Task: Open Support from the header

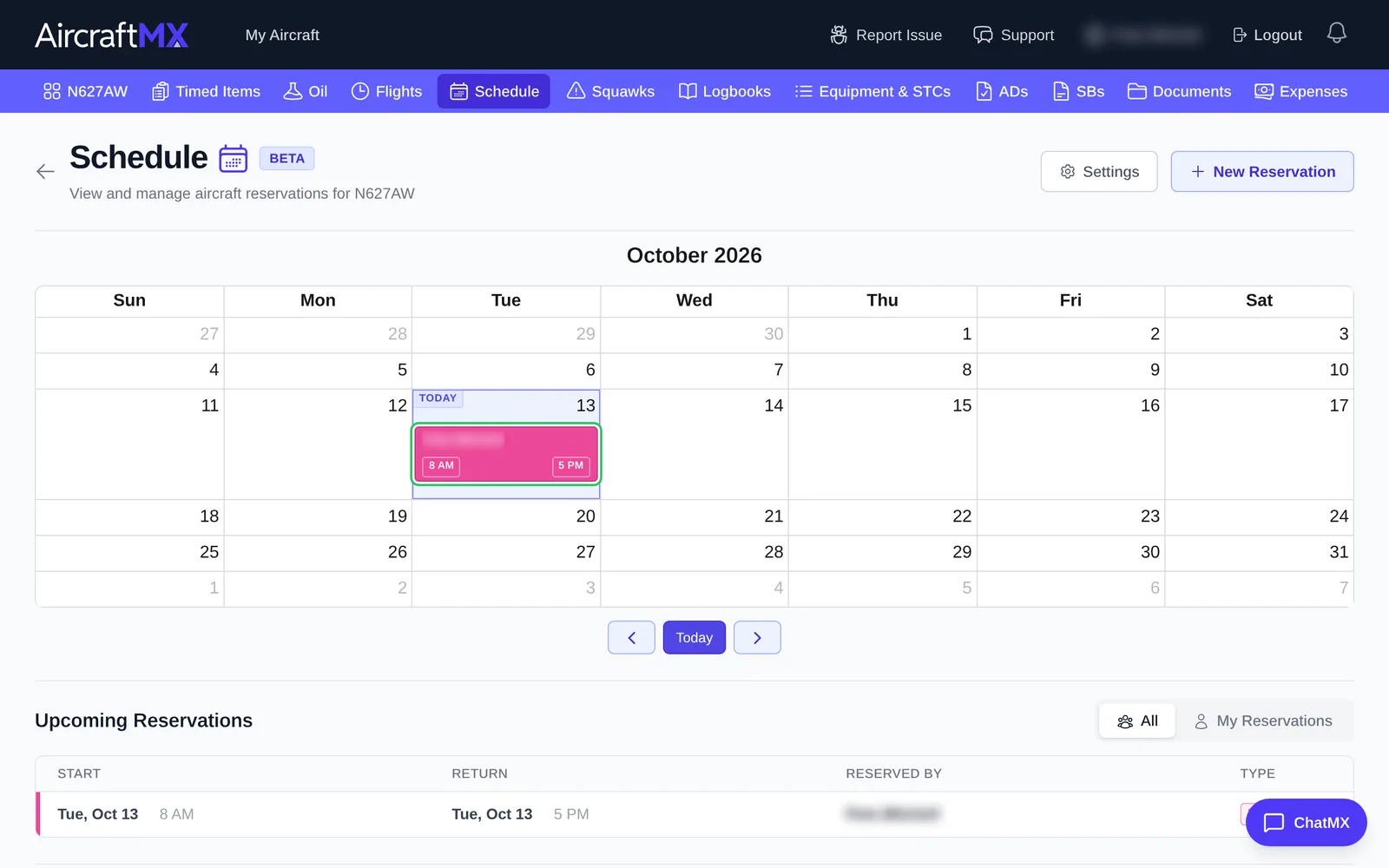Action: pos(1014,35)
